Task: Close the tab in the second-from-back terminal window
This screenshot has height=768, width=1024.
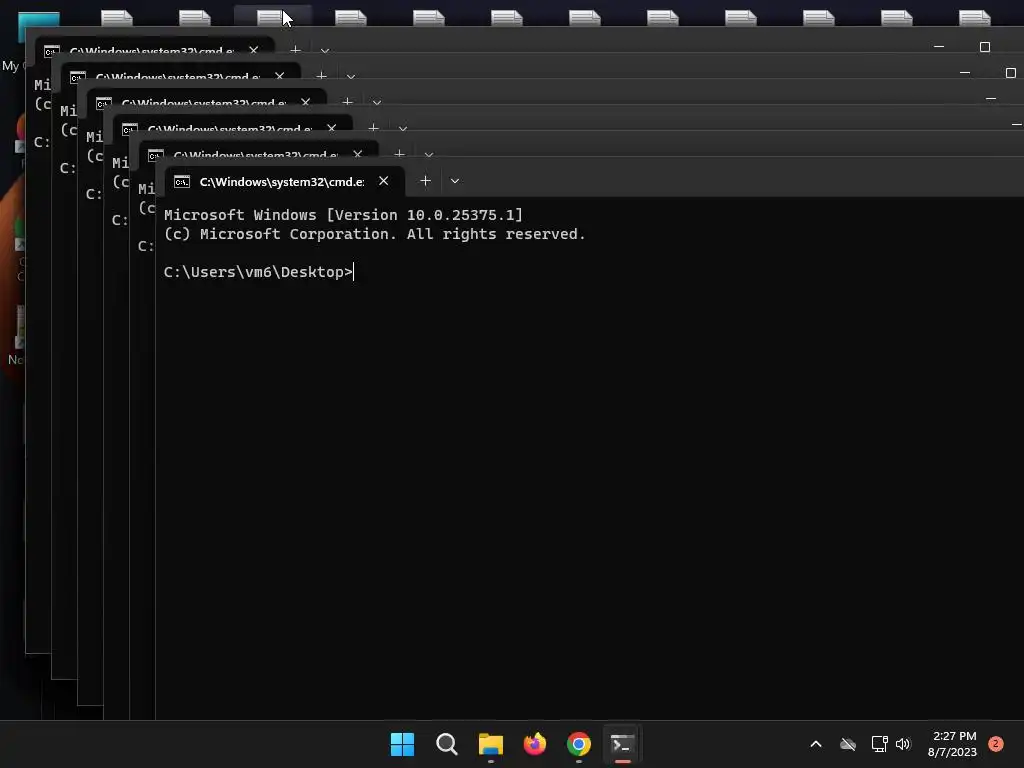Action: click(280, 76)
